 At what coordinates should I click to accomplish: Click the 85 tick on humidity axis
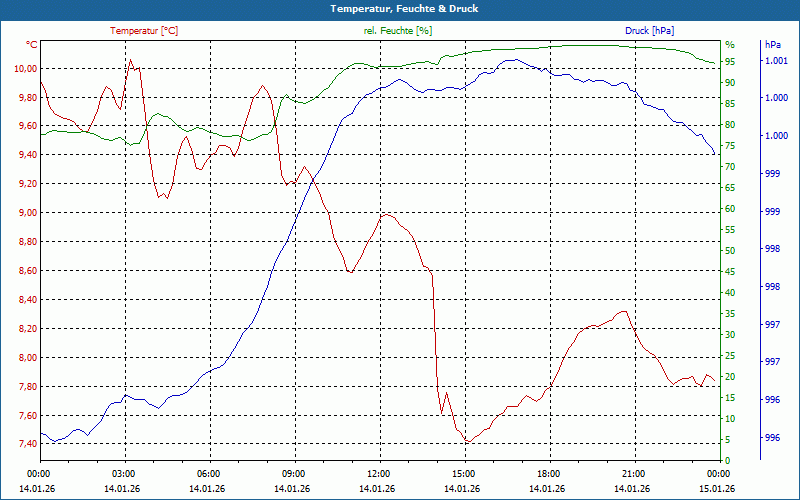730,104
